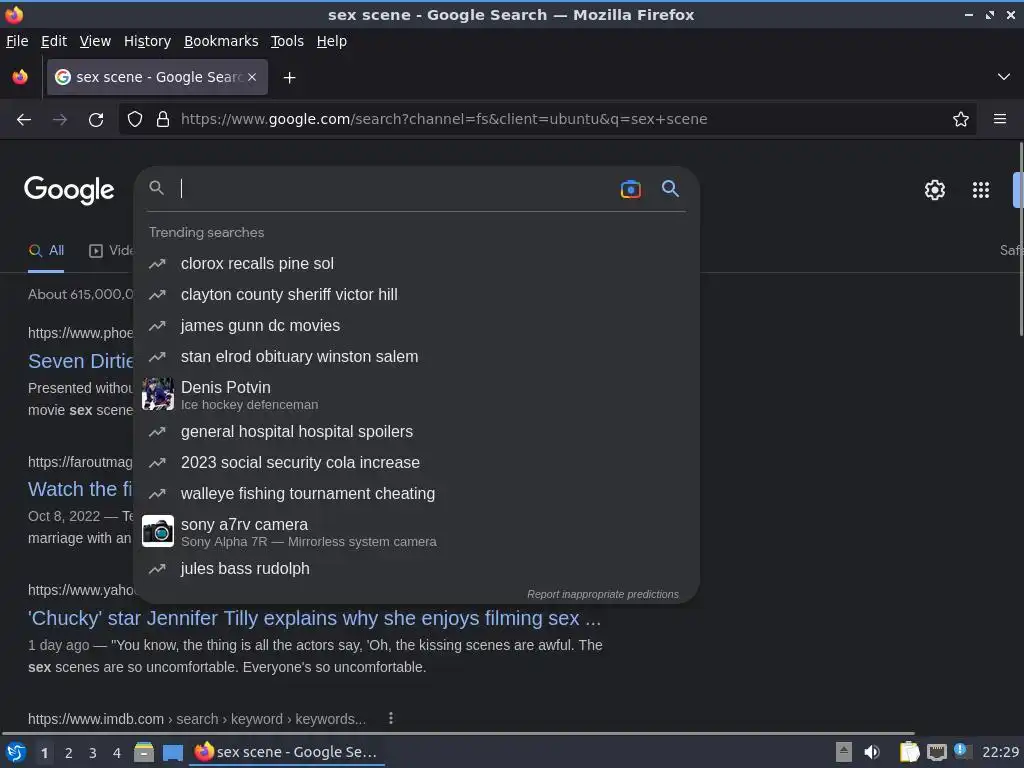Open the Tools menu
This screenshot has width=1024, height=768.
click(287, 41)
